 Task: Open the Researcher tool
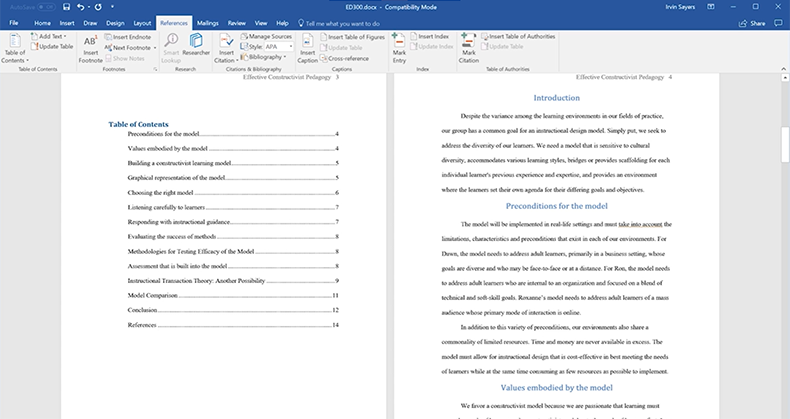click(196, 45)
